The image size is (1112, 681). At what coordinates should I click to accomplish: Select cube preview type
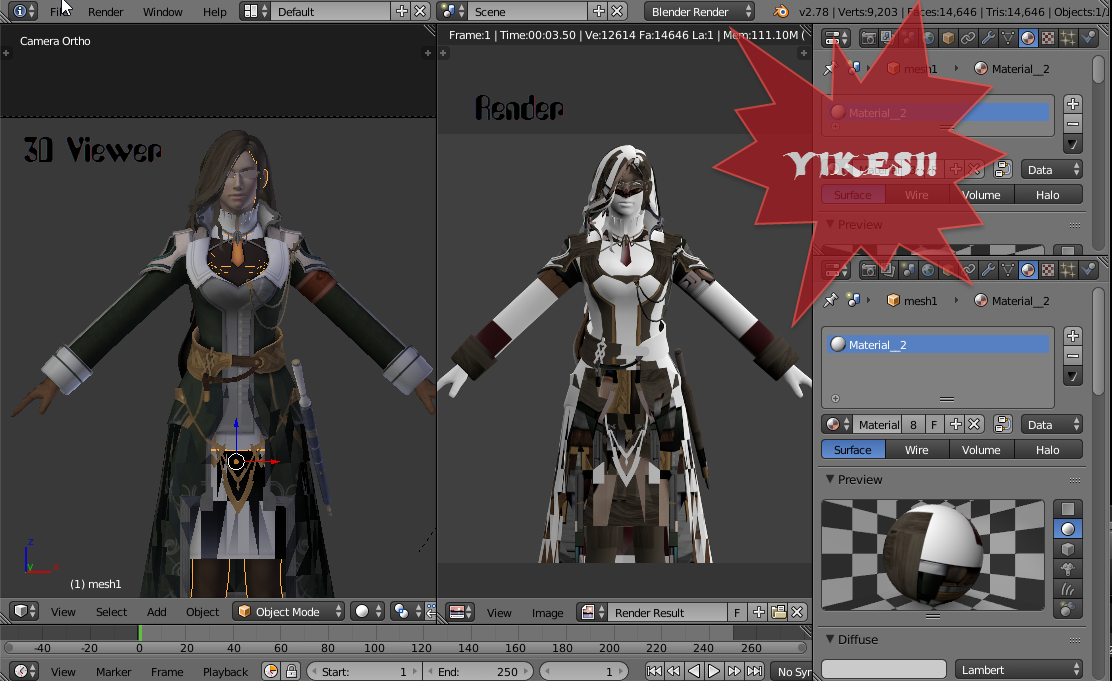click(1067, 549)
